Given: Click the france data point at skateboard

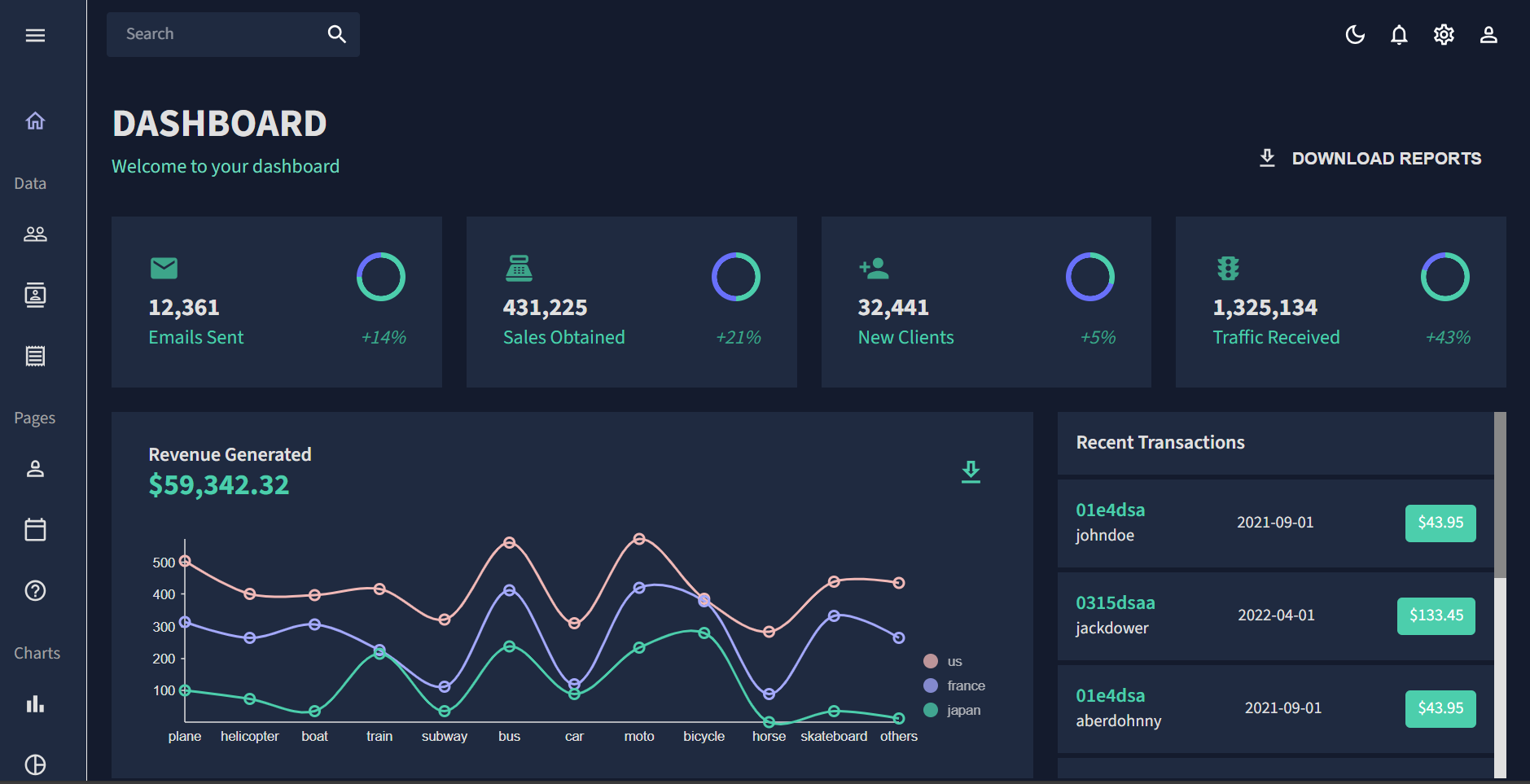Looking at the screenshot, I should (x=834, y=616).
